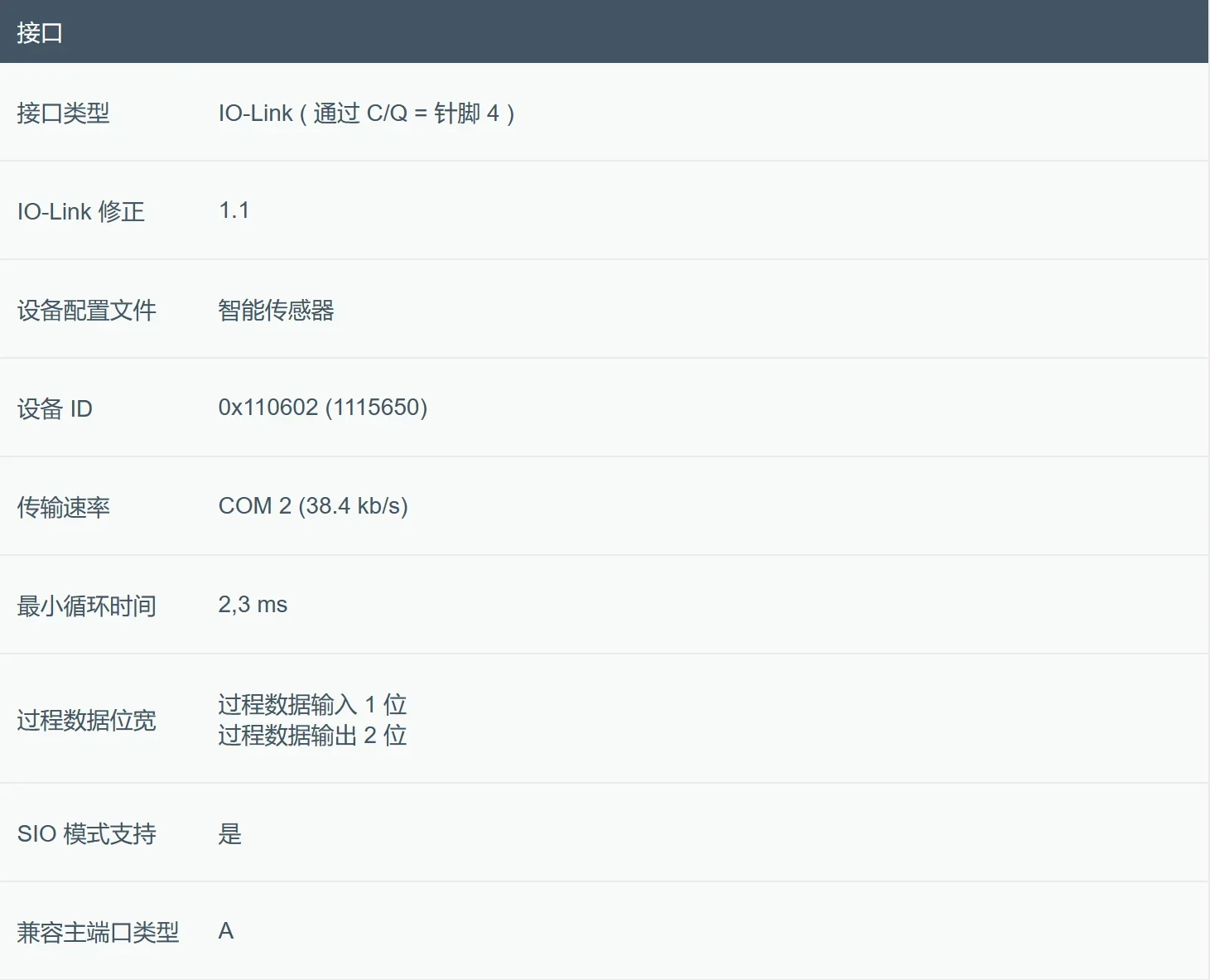Image resolution: width=1210 pixels, height=980 pixels.
Task: Click the 接口类型 row label
Action: pos(63,113)
